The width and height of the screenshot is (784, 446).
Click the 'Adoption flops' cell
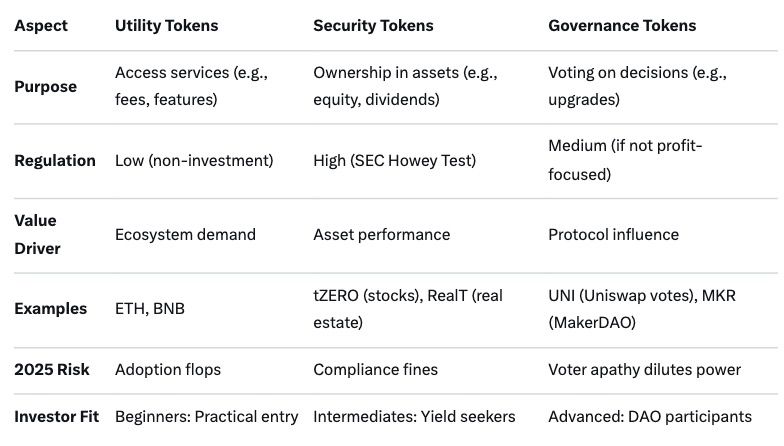click(x=168, y=370)
